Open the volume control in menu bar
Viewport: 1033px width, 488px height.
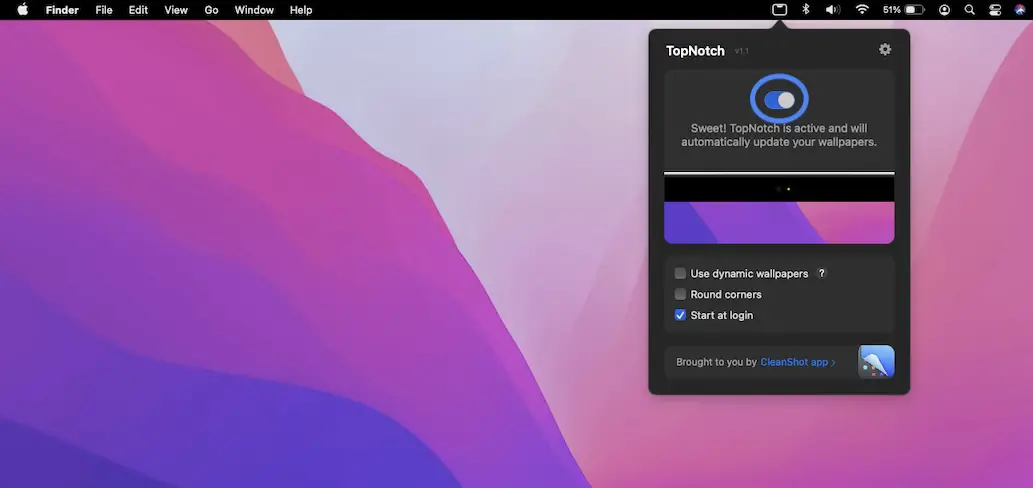point(832,10)
